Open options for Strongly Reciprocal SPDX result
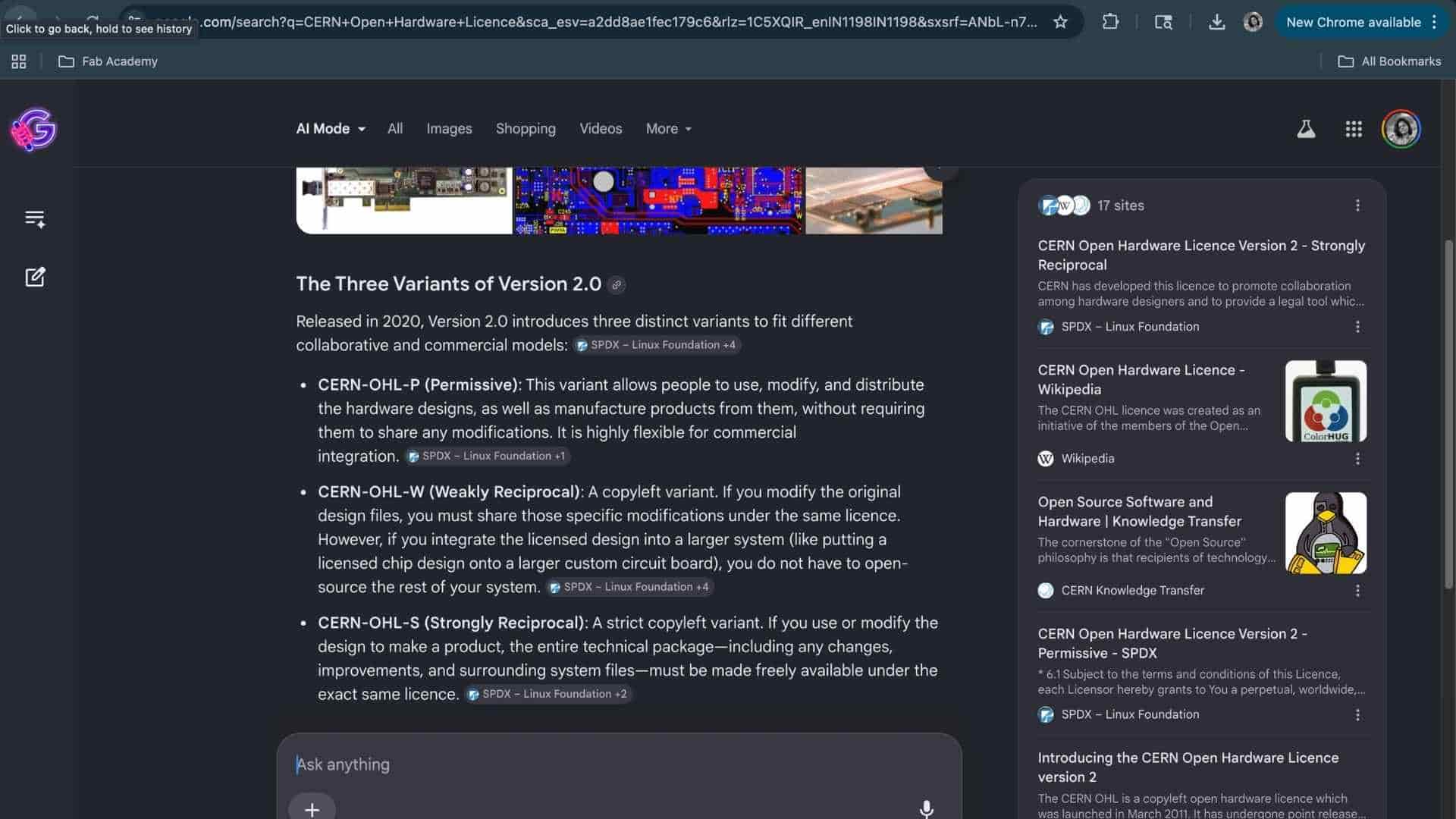This screenshot has height=819, width=1456. 1357,327
